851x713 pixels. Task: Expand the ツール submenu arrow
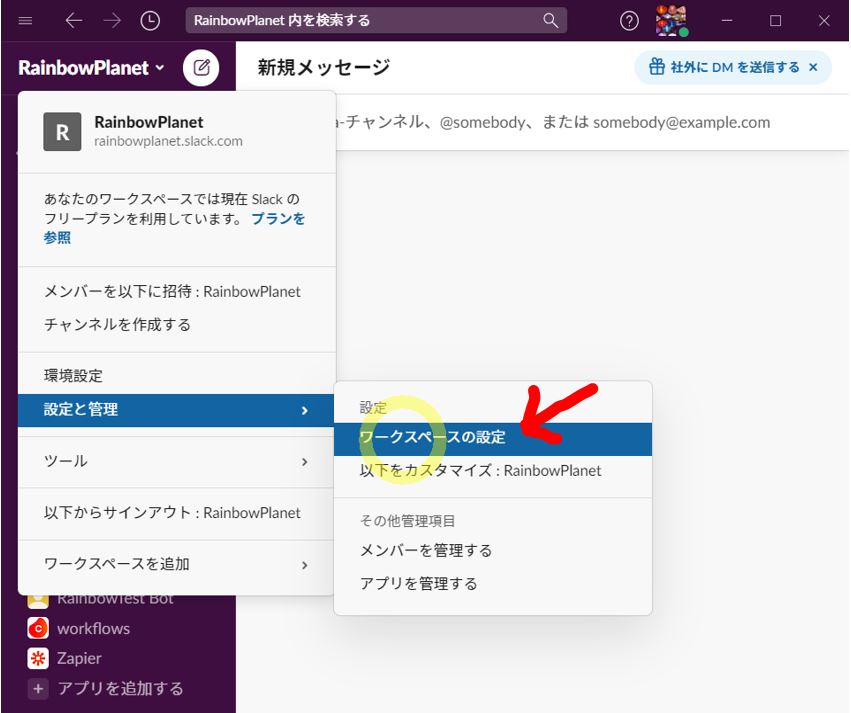click(304, 462)
